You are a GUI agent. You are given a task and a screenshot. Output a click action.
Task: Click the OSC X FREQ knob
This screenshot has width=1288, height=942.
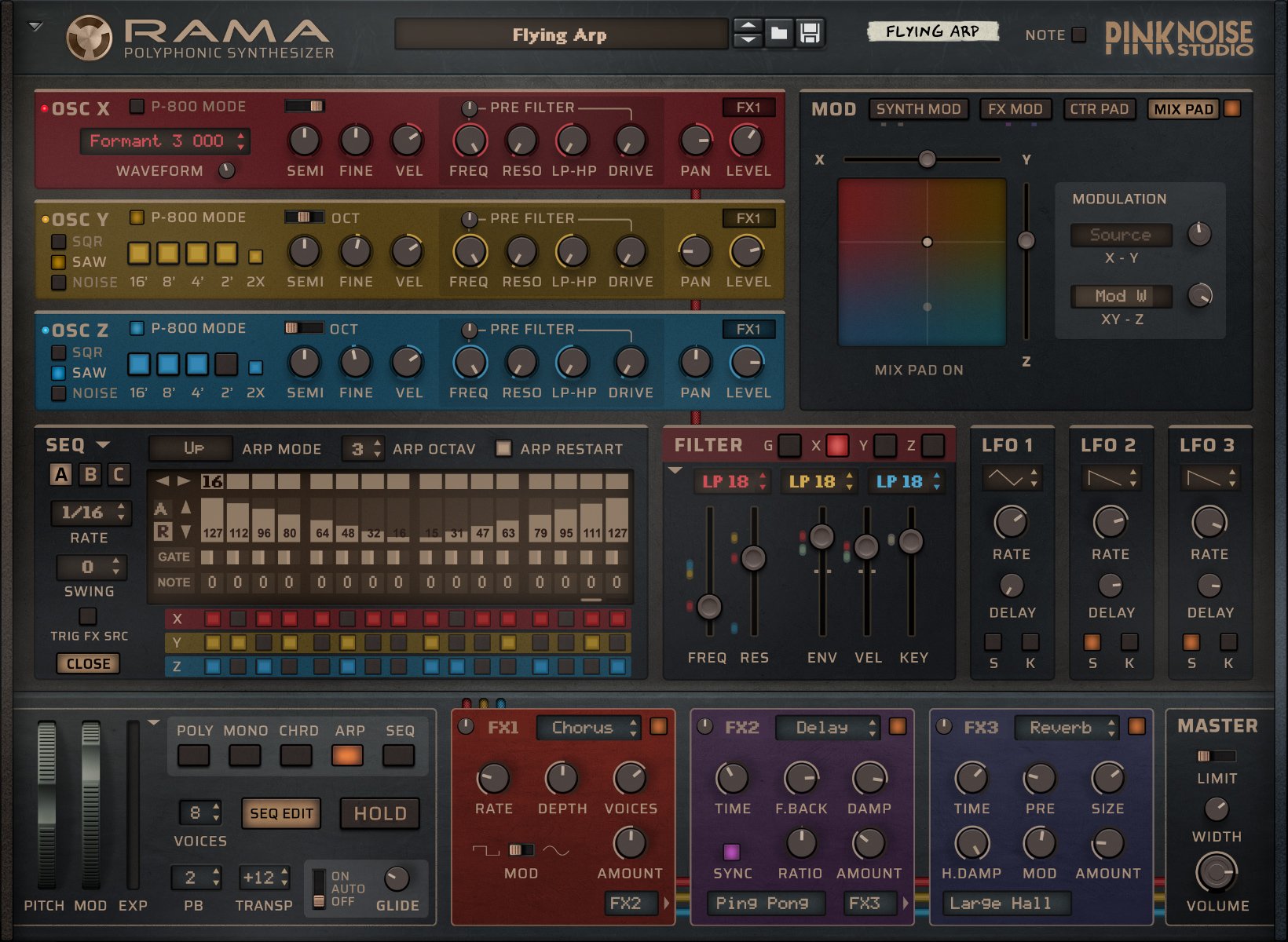[x=470, y=141]
